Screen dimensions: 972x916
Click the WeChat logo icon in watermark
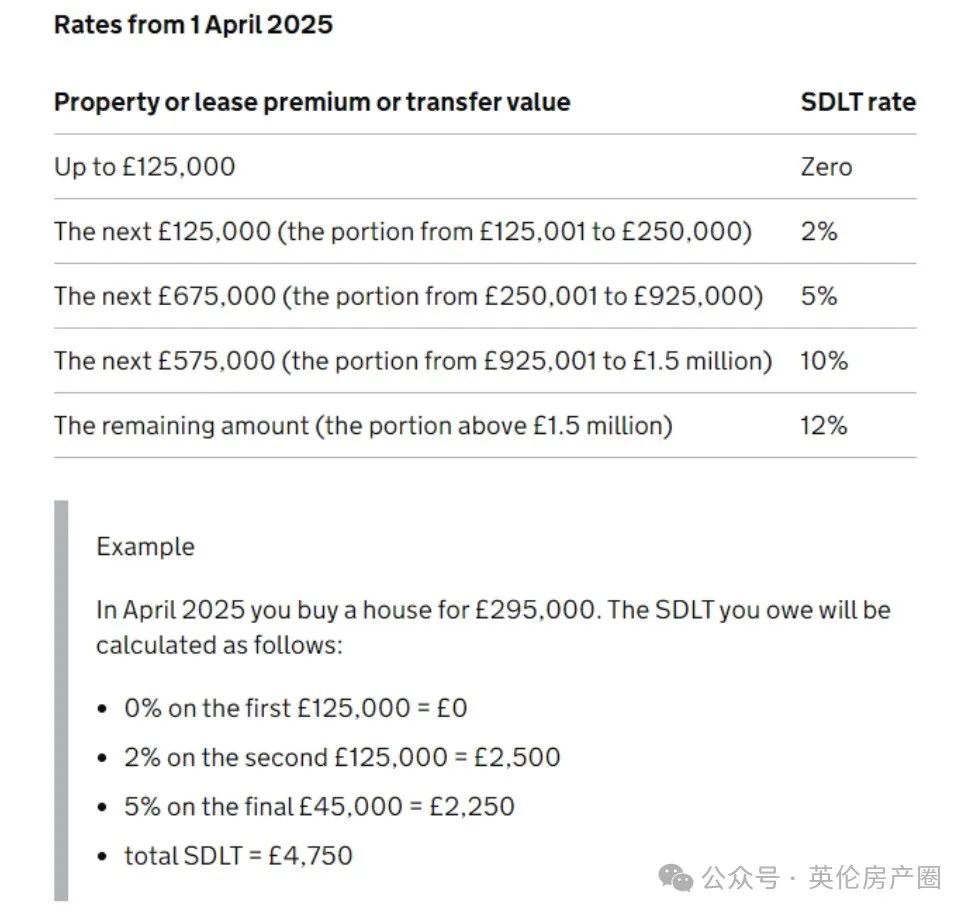(x=676, y=878)
